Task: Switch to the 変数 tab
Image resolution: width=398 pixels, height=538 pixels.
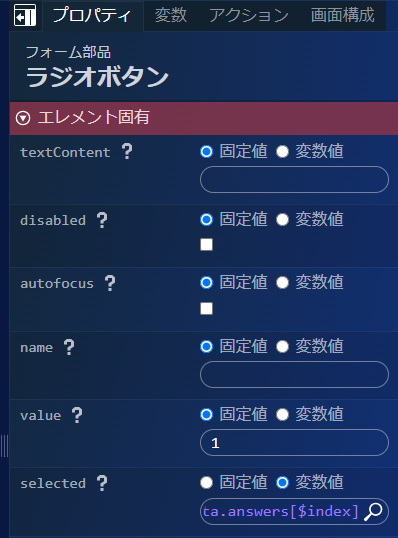Action: click(x=171, y=15)
